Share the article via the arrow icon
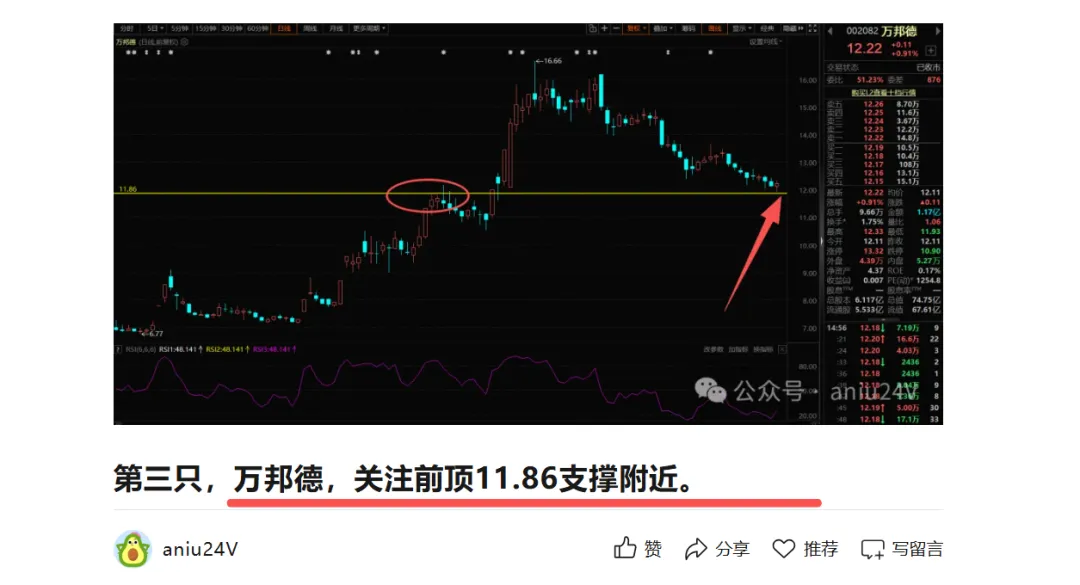This screenshot has width=1080, height=585. click(696, 548)
